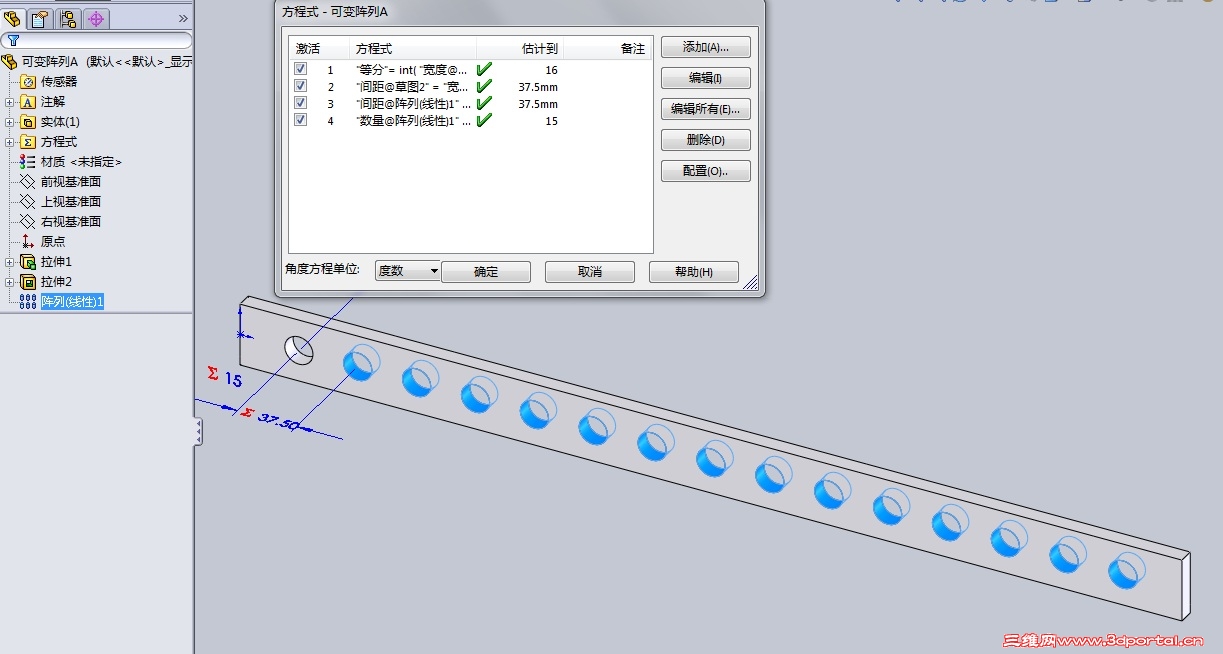Image resolution: width=1223 pixels, height=654 pixels.
Task: Select the "间距@阵列(线性)1" equation row
Action: point(470,103)
